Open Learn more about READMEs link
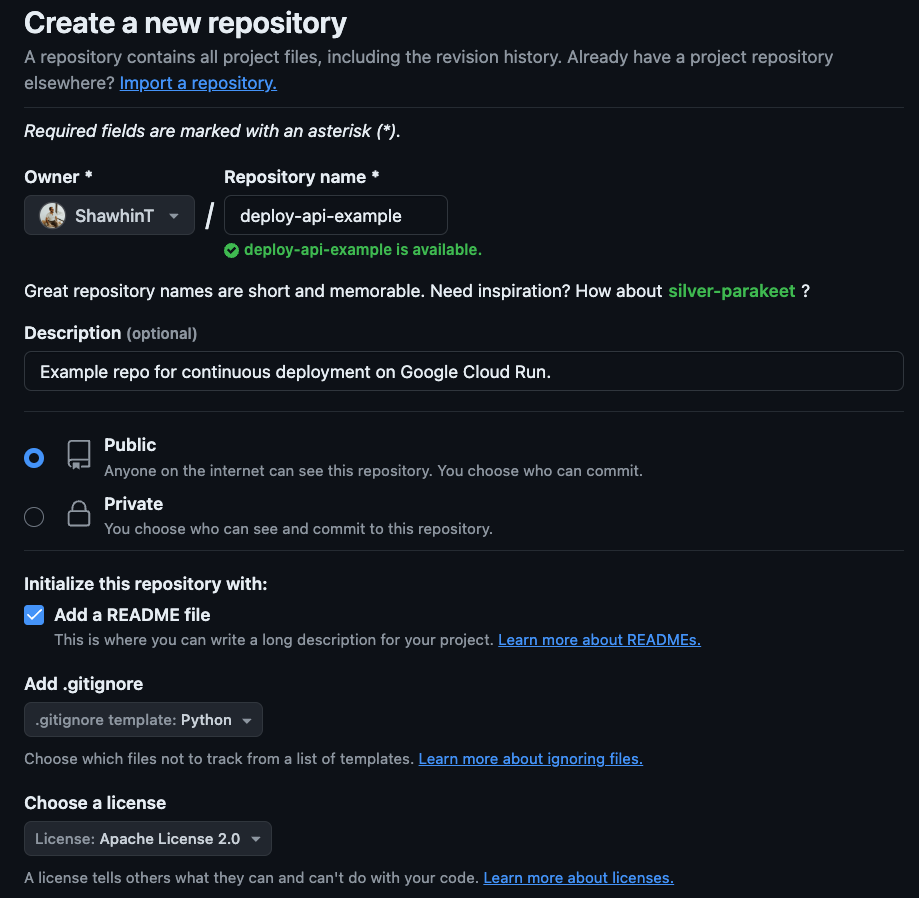The image size is (919, 898). (599, 640)
